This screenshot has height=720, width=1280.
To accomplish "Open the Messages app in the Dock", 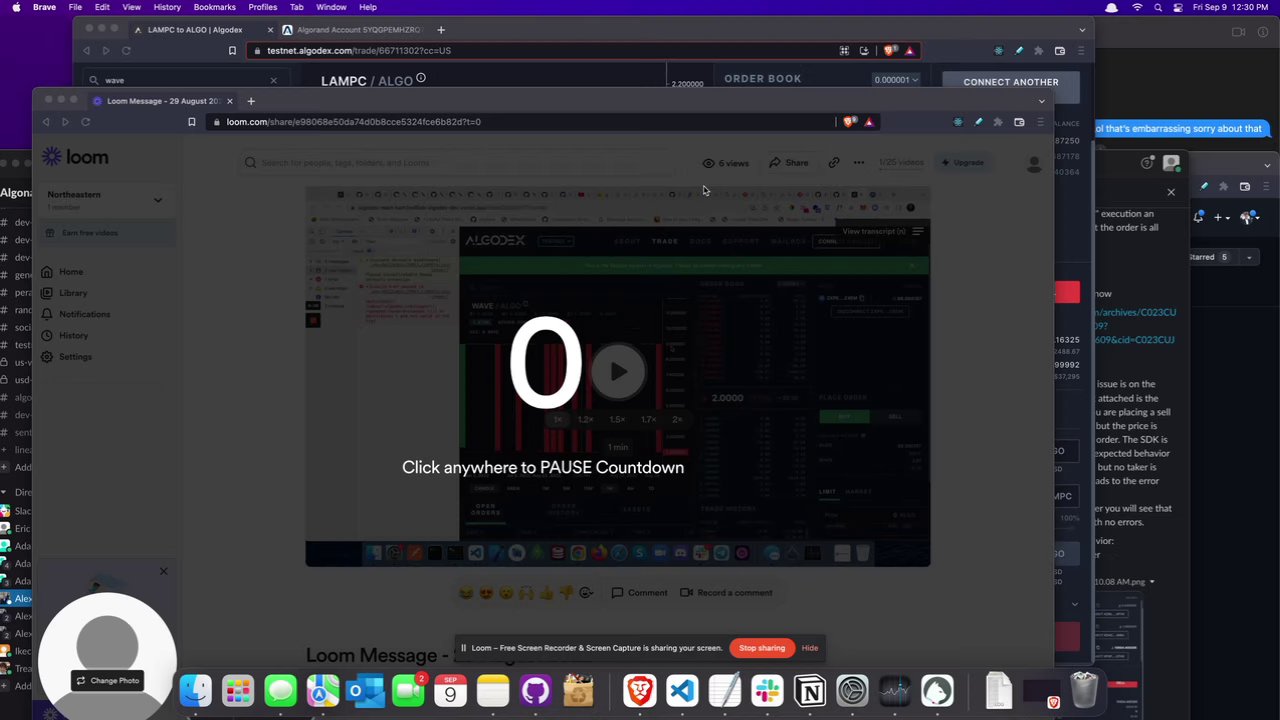I will 281,691.
